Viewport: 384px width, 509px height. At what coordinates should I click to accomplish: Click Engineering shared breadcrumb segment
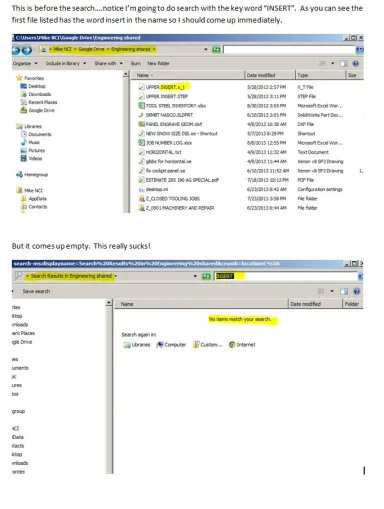pyautogui.click(x=131, y=49)
